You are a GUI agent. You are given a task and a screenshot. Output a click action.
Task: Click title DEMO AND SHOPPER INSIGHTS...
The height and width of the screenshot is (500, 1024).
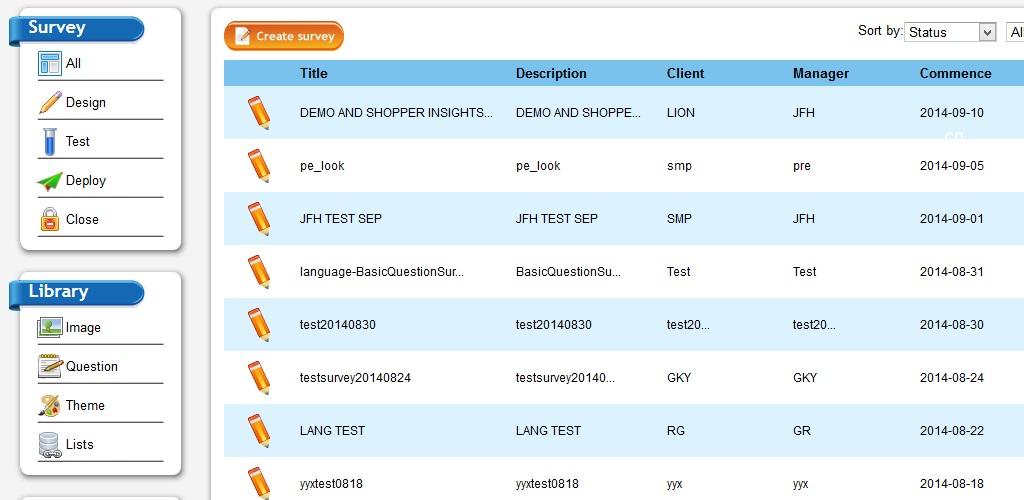[x=396, y=112]
